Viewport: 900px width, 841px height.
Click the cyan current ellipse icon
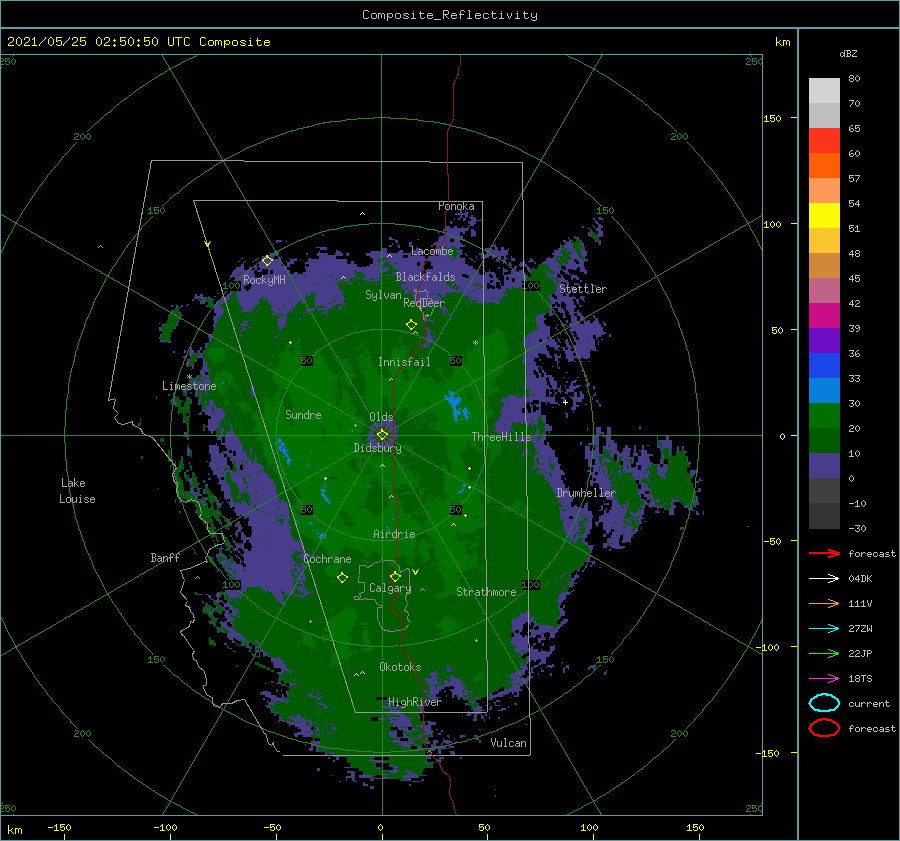pyautogui.click(x=824, y=703)
